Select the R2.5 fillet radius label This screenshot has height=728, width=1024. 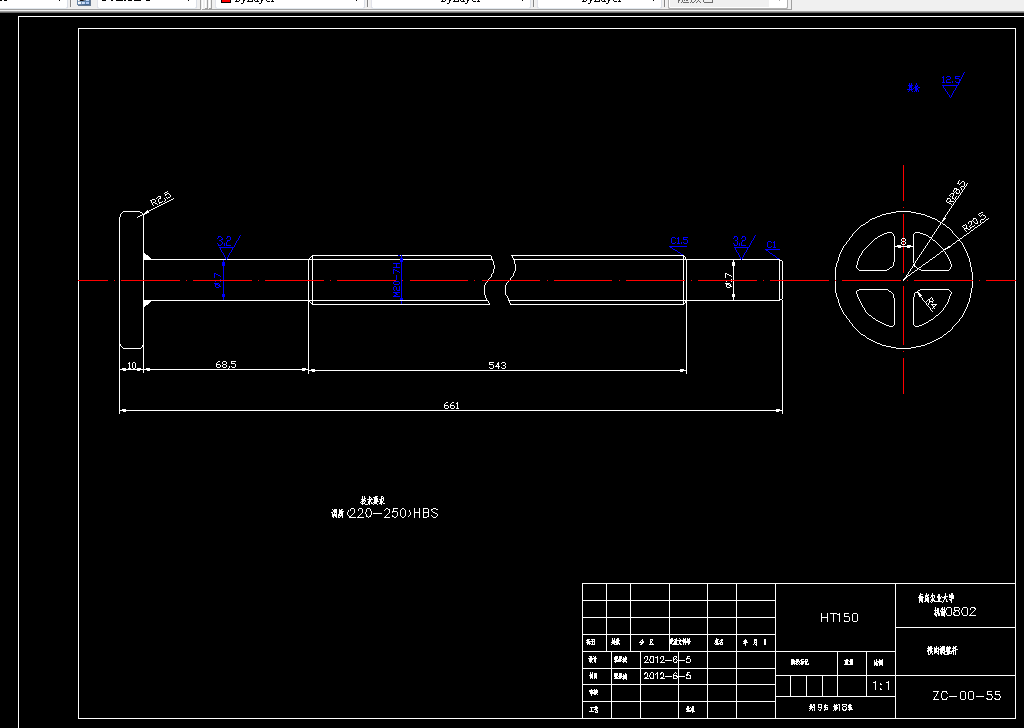click(x=161, y=199)
